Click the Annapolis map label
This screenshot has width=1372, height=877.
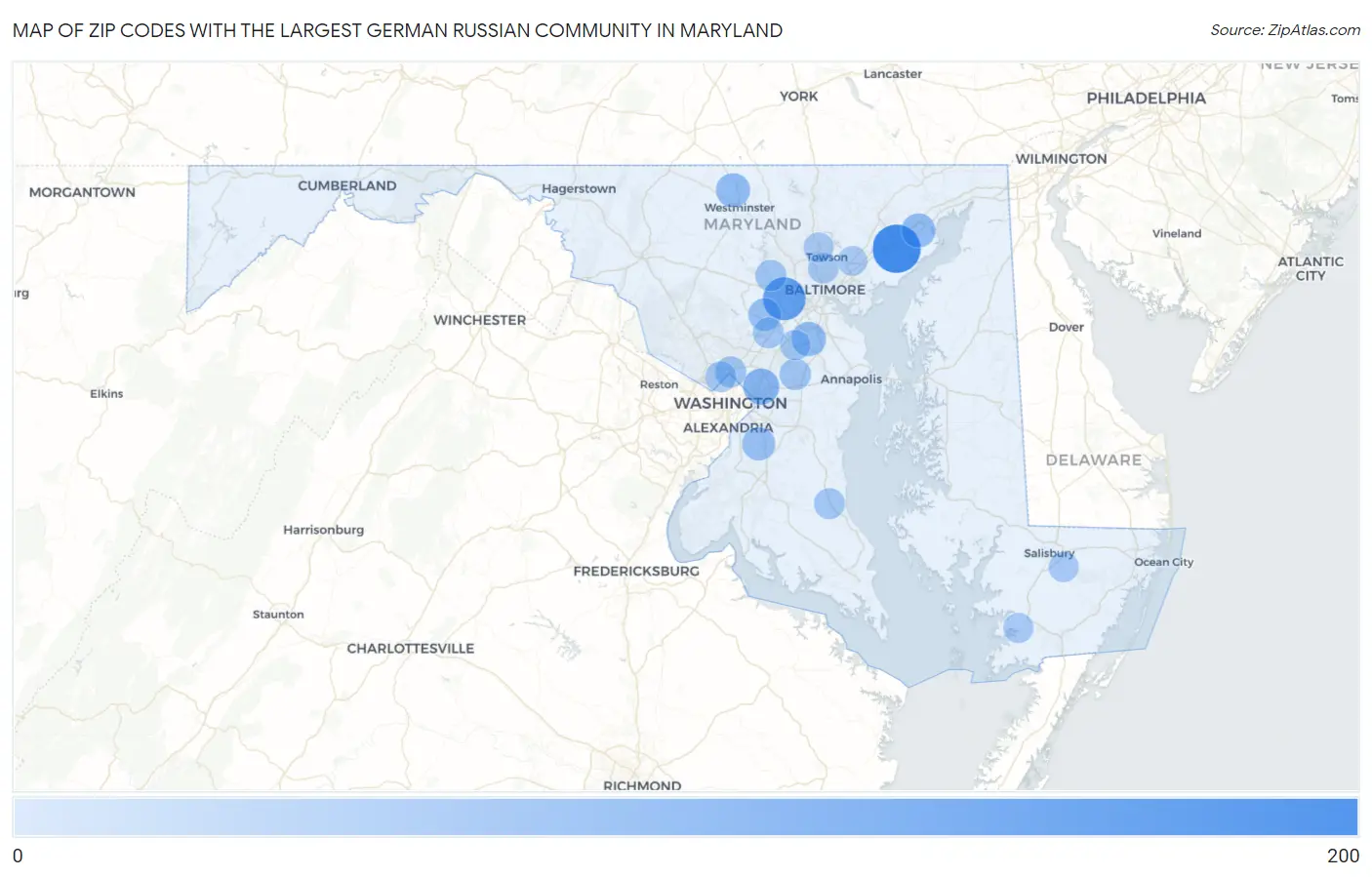click(x=851, y=379)
